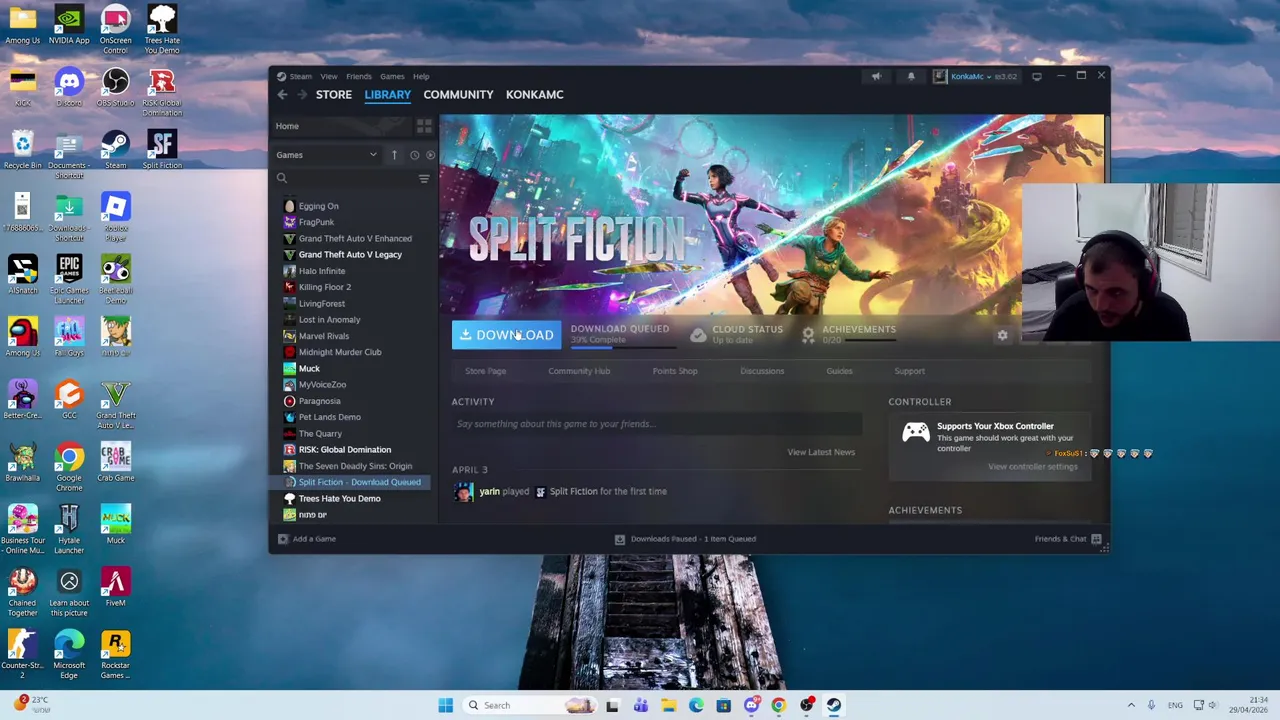Switch to the LIBRARY tab
The width and height of the screenshot is (1280, 720).
tap(387, 95)
